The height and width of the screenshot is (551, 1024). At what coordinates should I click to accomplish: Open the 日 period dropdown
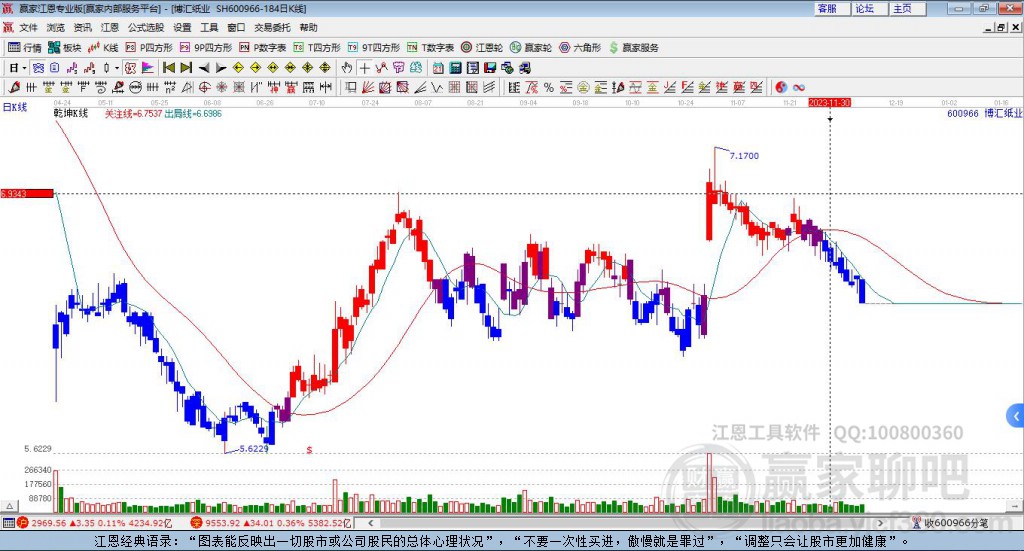pos(17,68)
